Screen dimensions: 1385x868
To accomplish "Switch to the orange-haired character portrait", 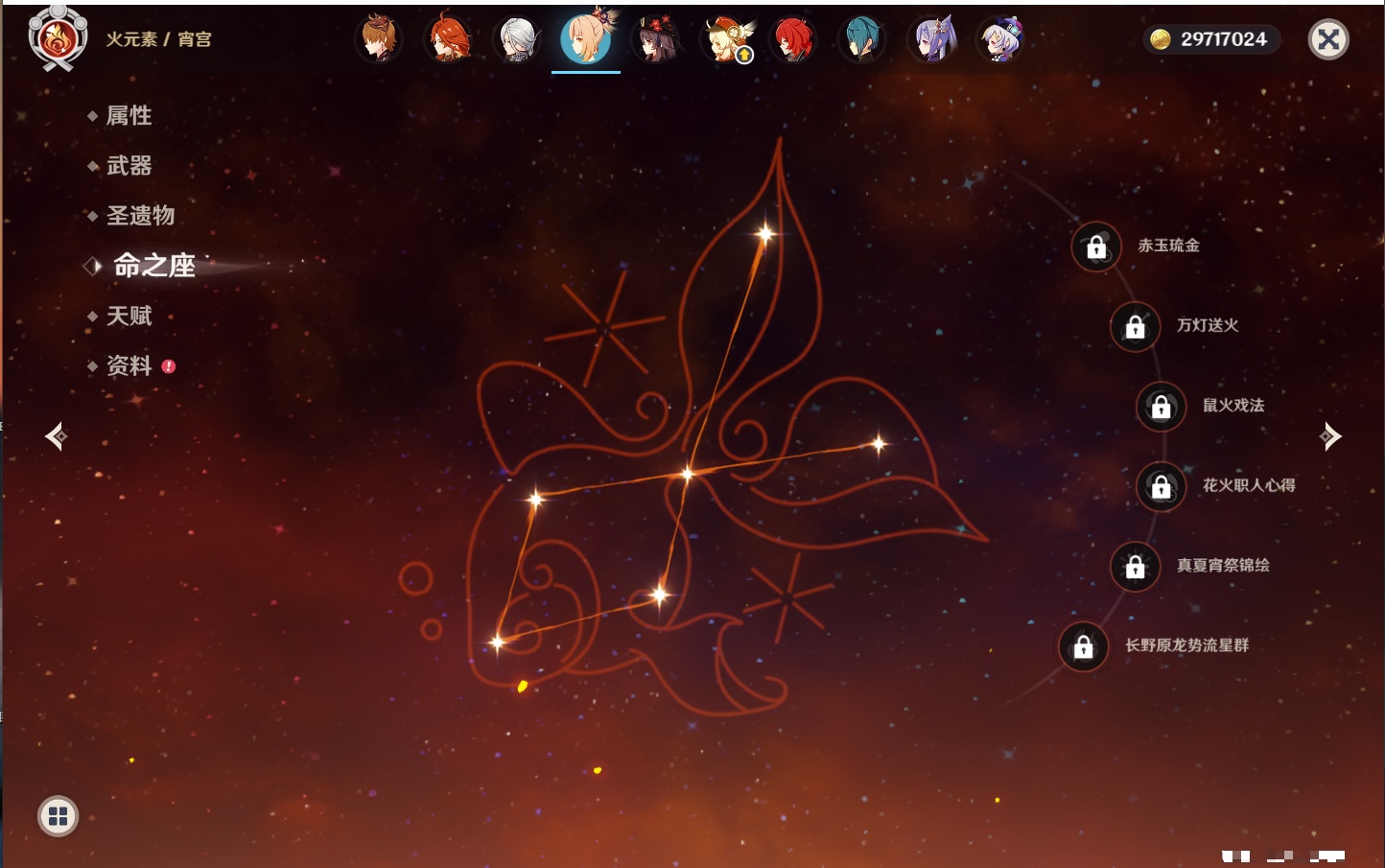I will [448, 39].
